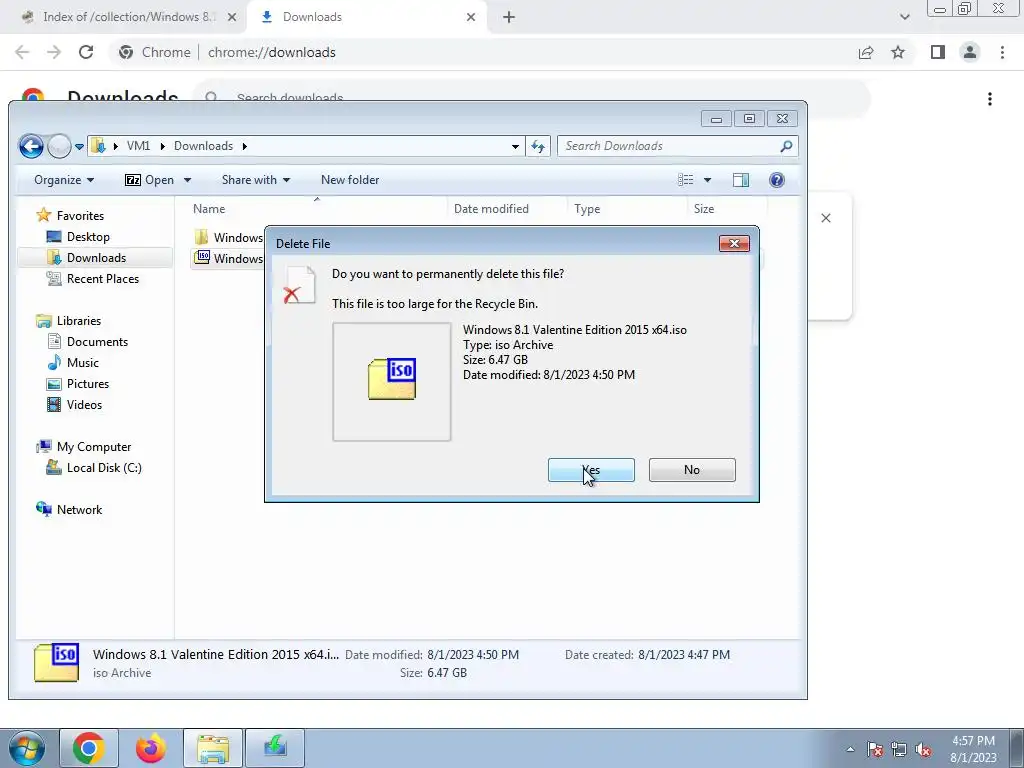
Task: Refresh the Downloads folder view
Action: pyautogui.click(x=538, y=146)
